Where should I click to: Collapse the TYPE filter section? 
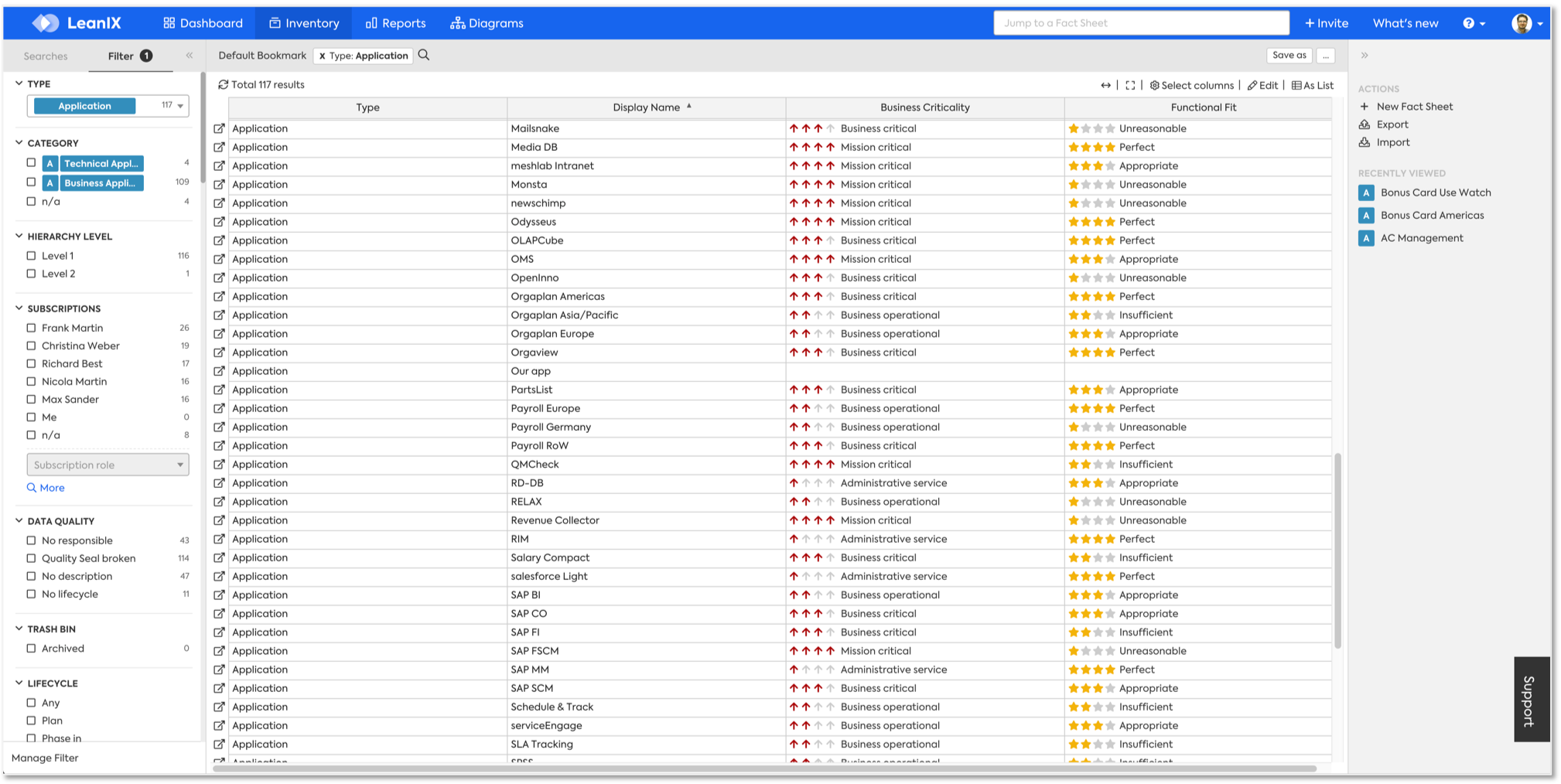19,84
